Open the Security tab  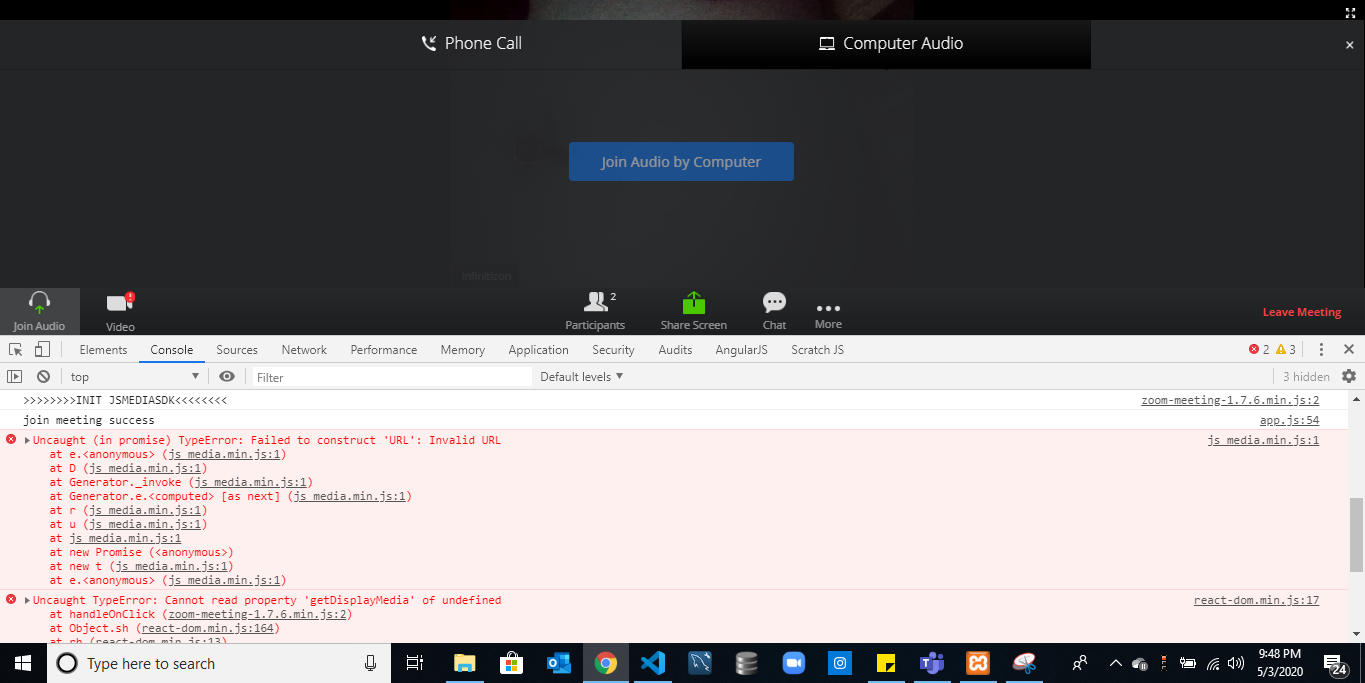point(613,349)
